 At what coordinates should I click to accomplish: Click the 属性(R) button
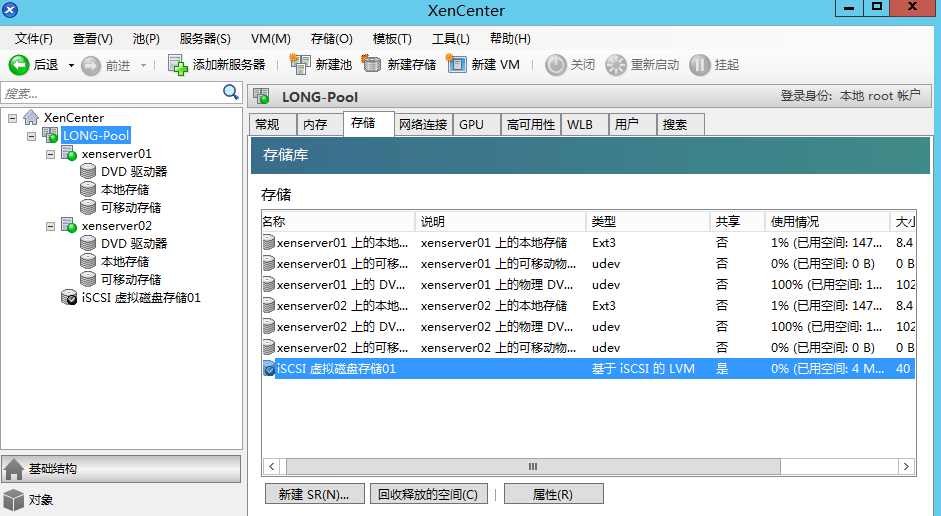(553, 494)
